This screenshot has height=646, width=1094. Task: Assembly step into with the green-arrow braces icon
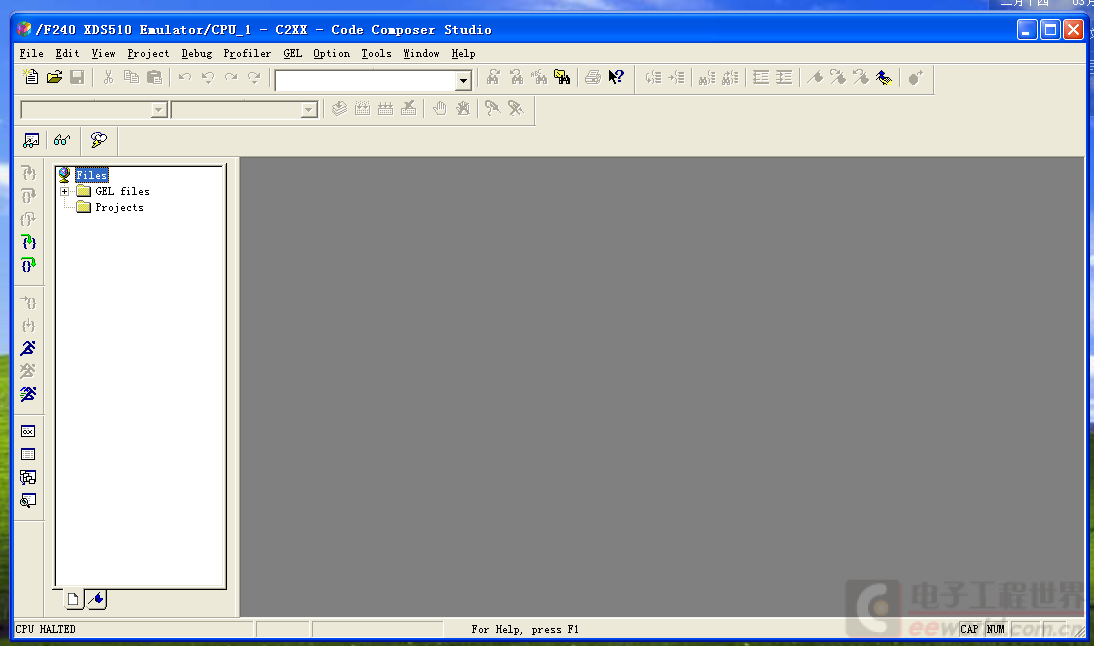click(x=29, y=242)
